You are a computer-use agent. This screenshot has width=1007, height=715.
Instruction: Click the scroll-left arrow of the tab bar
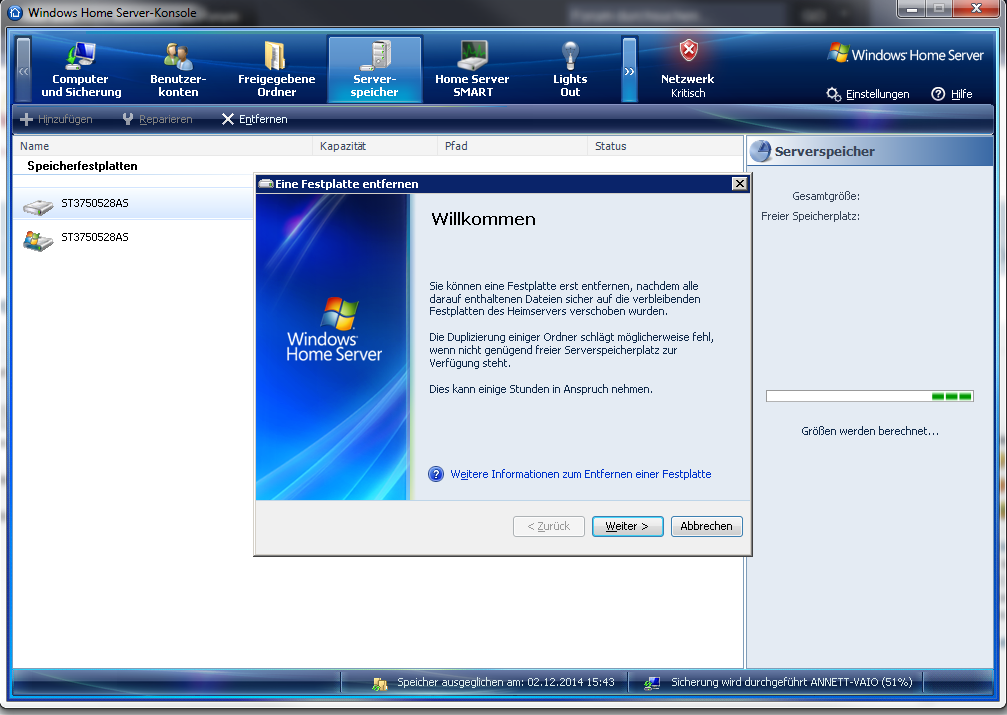pos(23,70)
